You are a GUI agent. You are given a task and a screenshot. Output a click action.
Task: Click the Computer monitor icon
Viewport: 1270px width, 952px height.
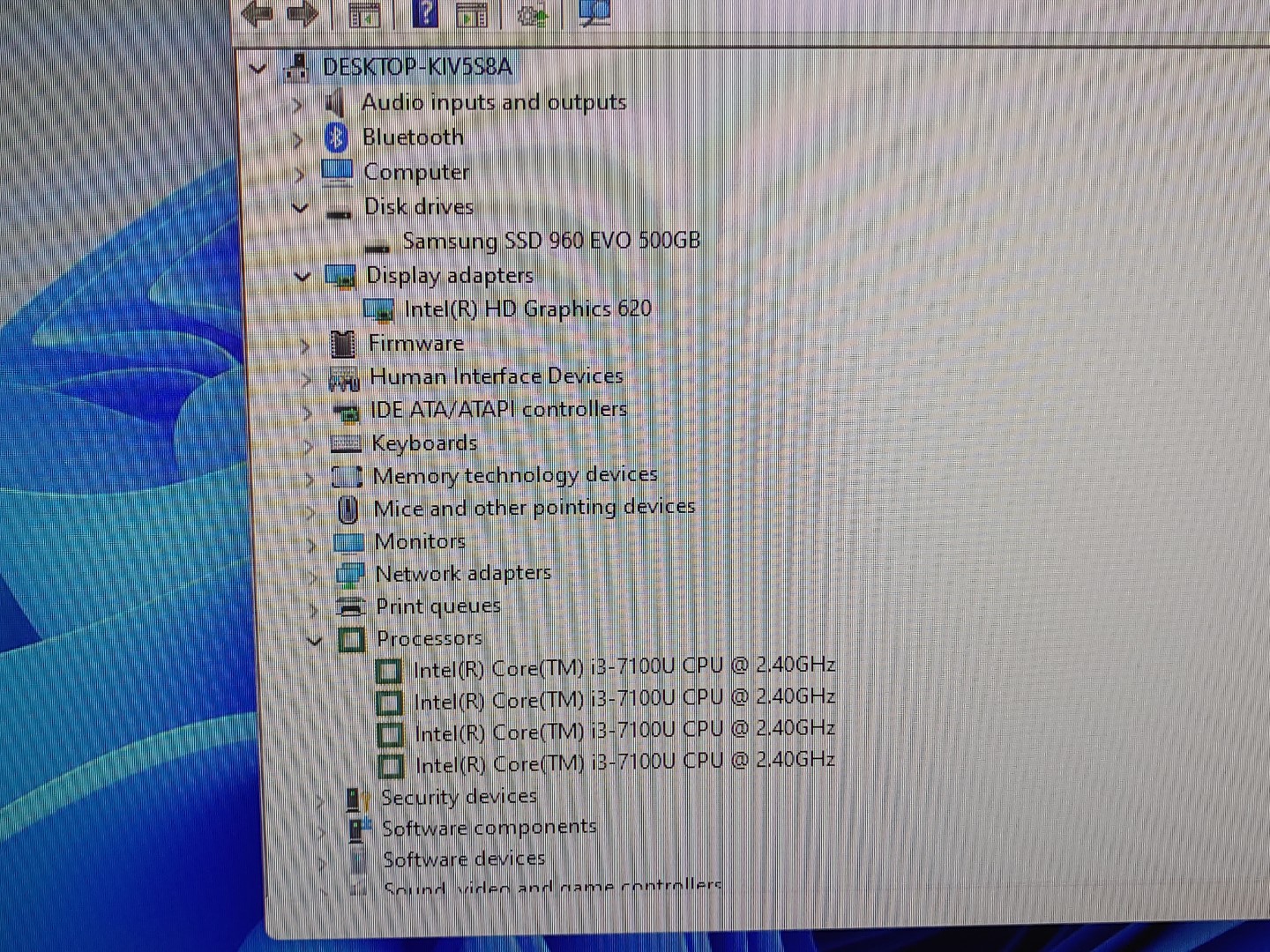[x=337, y=172]
